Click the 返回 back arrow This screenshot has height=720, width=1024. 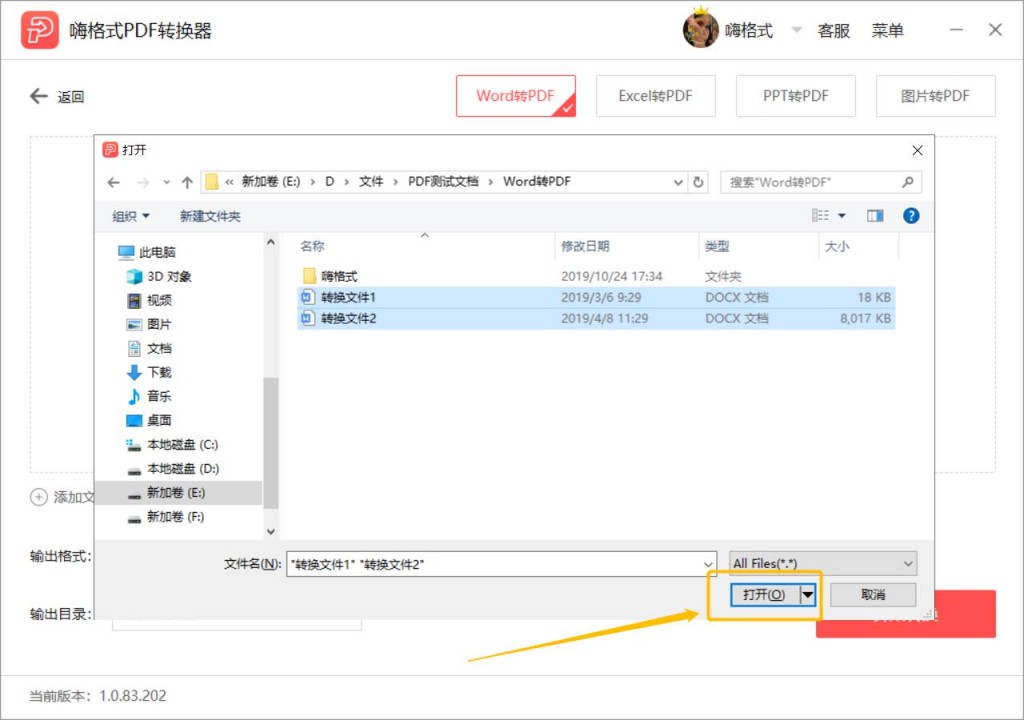tap(37, 96)
